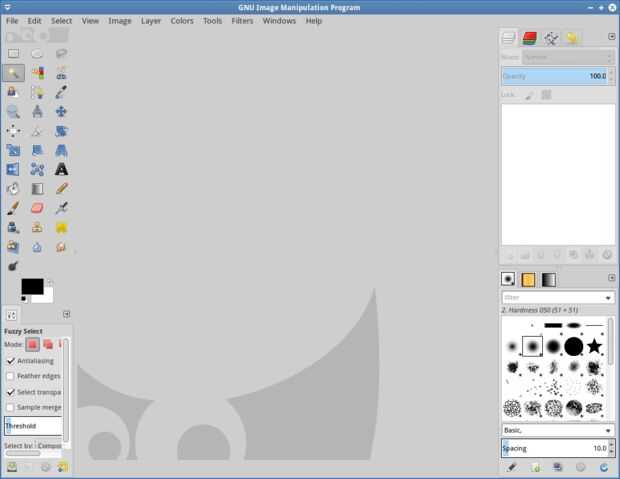Select the Paths tool
The width and height of the screenshot is (620, 479).
pos(37,92)
